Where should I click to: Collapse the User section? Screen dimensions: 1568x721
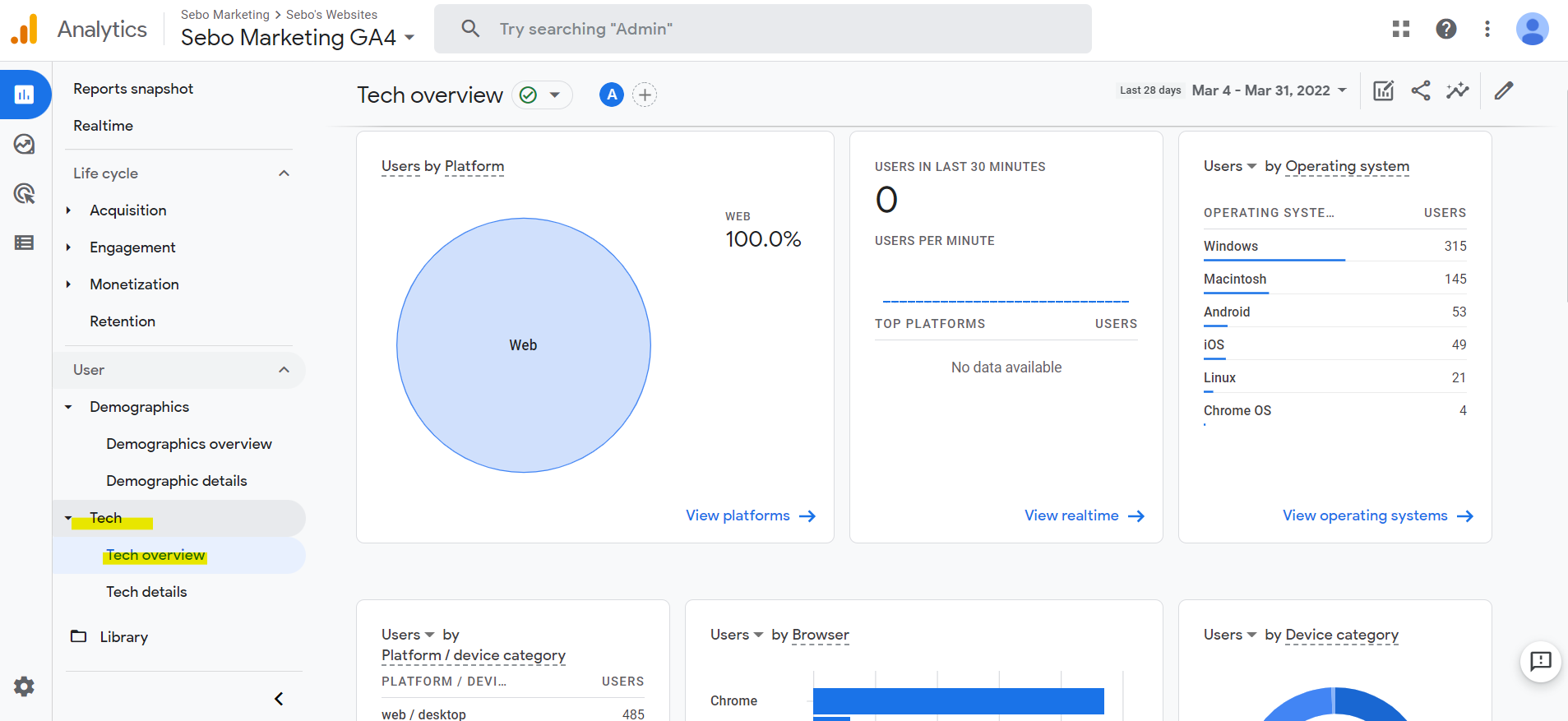tap(284, 370)
